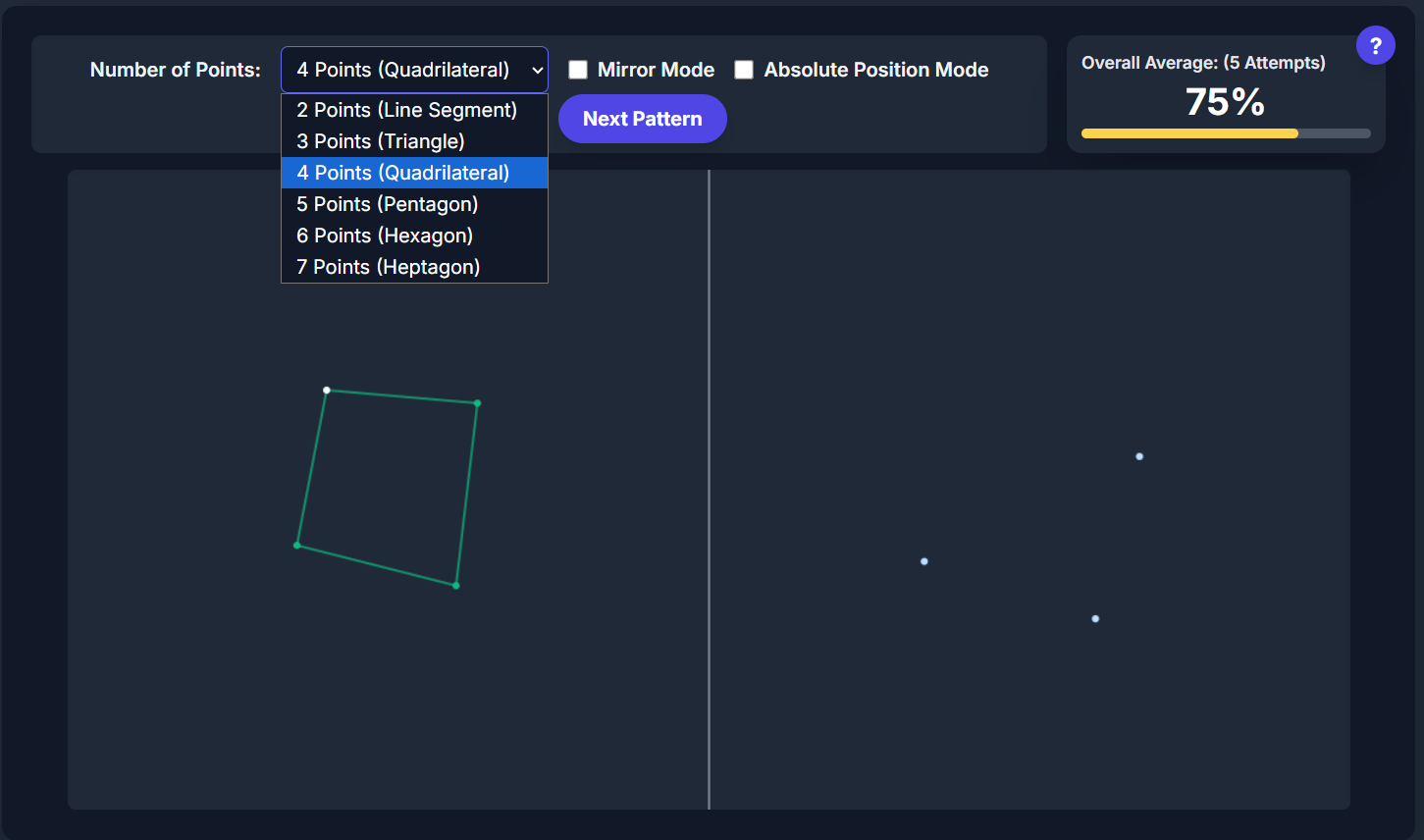Click the Overall Average: (5 Attempts) label
The width and height of the screenshot is (1424, 840).
pyautogui.click(x=1203, y=63)
